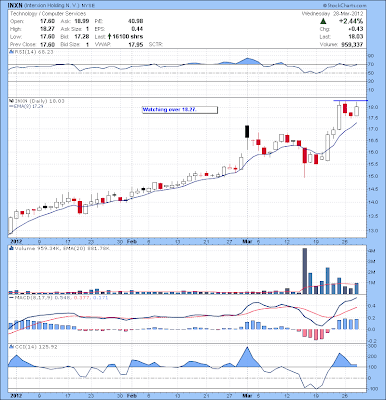Screen dimensions: 386x400
Task: Click the 'Watching over 18.27.' annotation box
Action: click(x=180, y=110)
